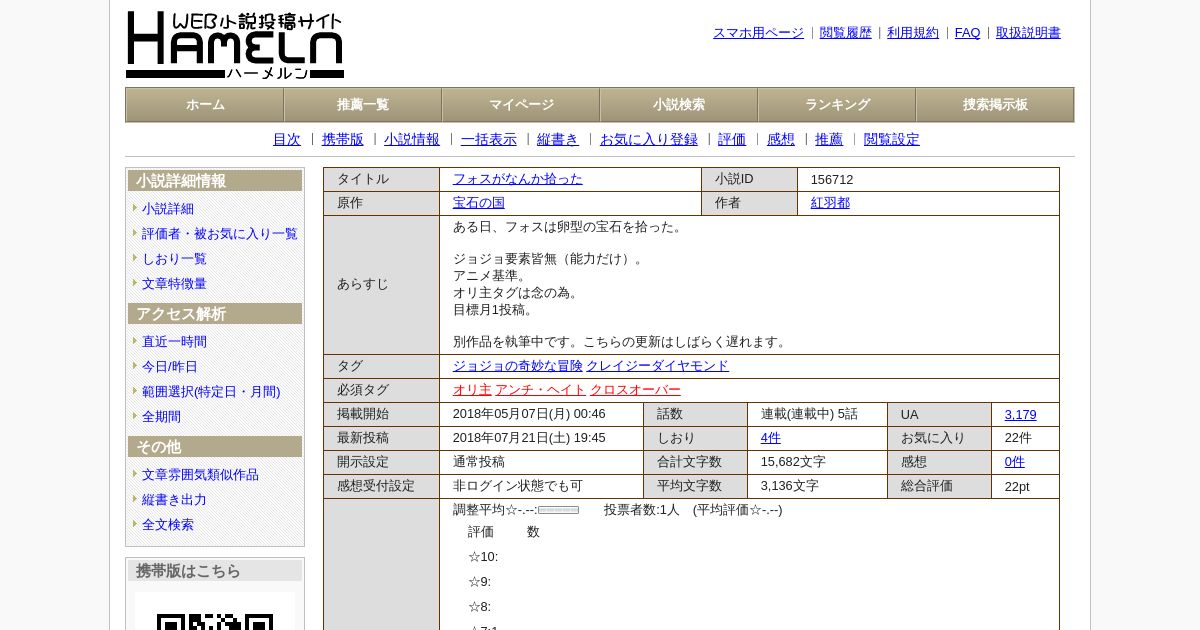Open the author page 紅羽都
The height and width of the screenshot is (630, 1200).
830,203
